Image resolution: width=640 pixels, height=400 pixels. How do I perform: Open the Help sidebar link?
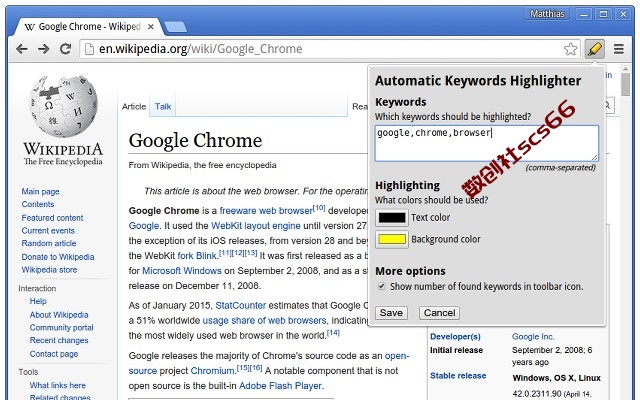click(x=38, y=301)
